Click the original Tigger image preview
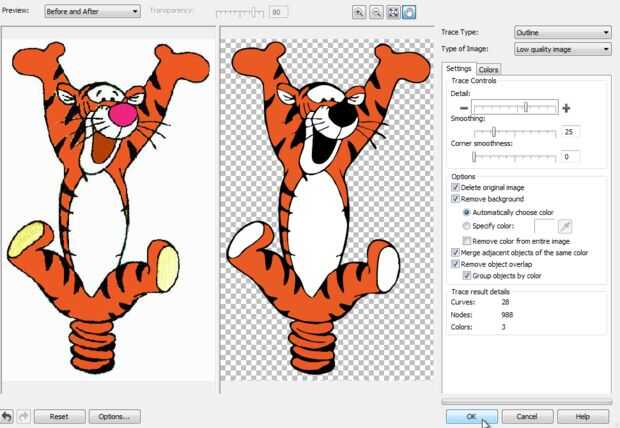This screenshot has width=620, height=428. point(108,210)
